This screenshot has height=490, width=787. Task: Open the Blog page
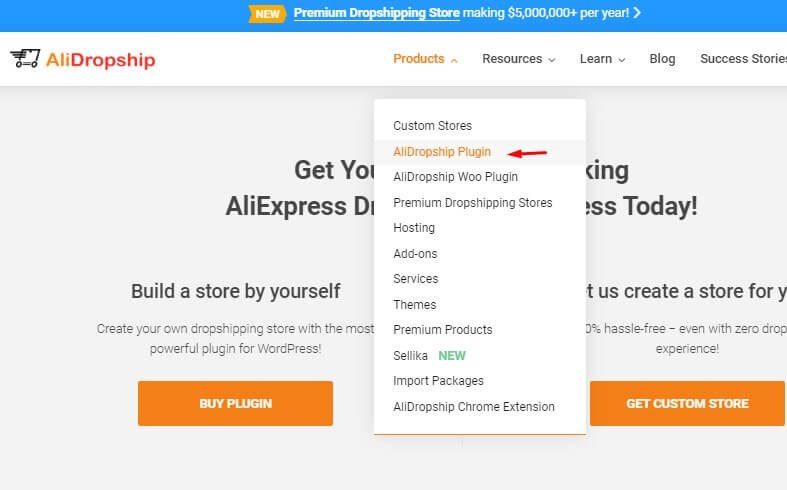click(x=662, y=59)
